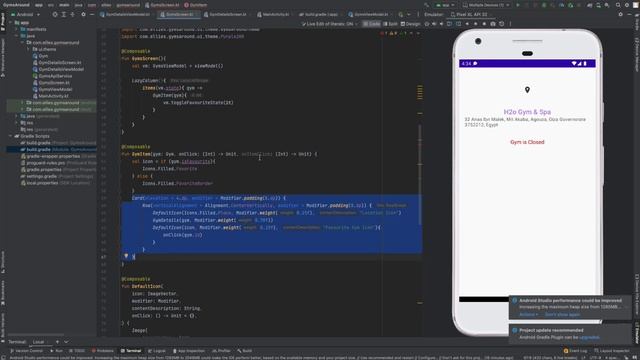Viewport: 640px width, 360px height.
Task: Open the Layout Inspector tool window
Action: tap(611, 351)
